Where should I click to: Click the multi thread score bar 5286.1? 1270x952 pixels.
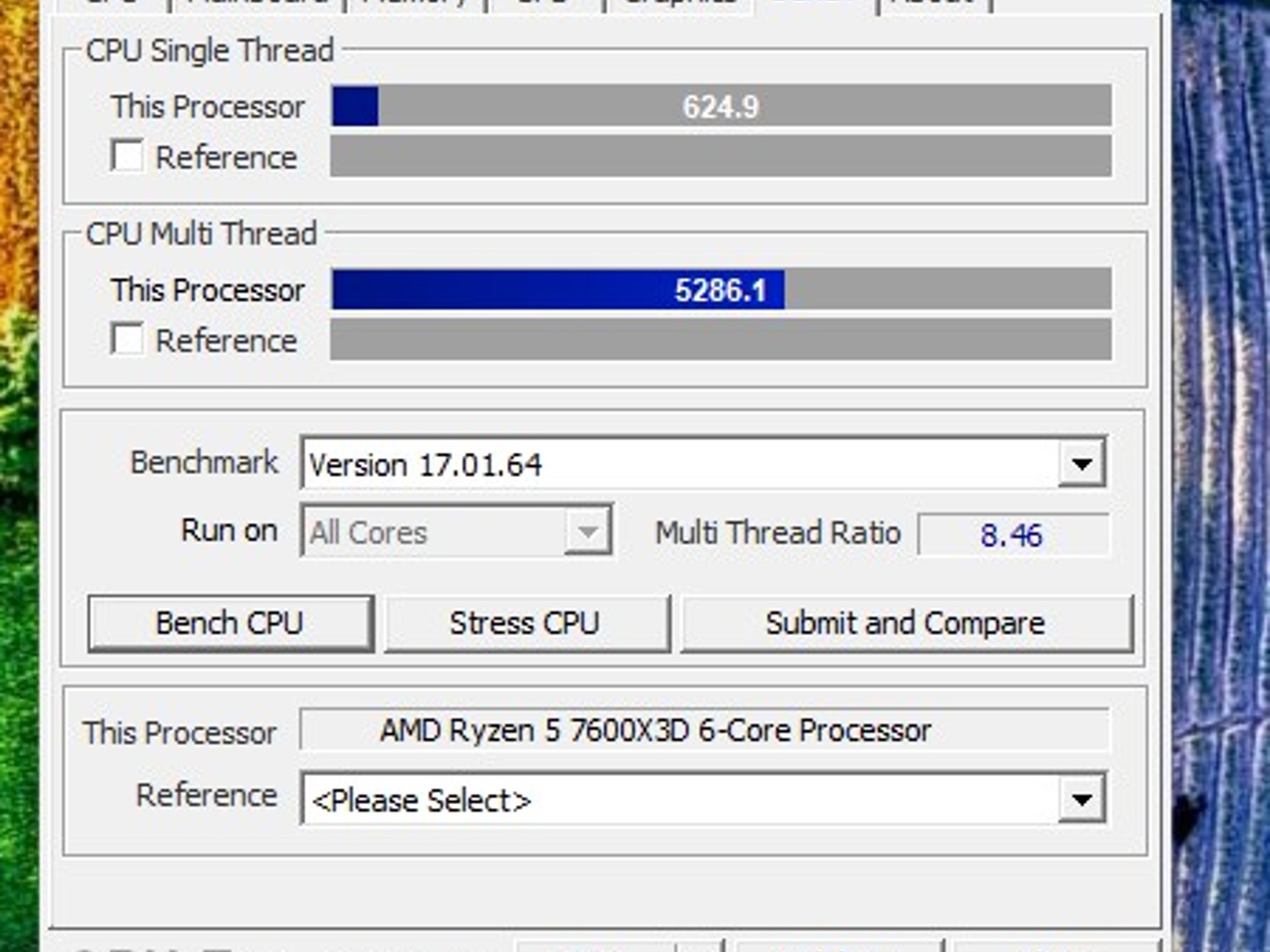(x=721, y=289)
